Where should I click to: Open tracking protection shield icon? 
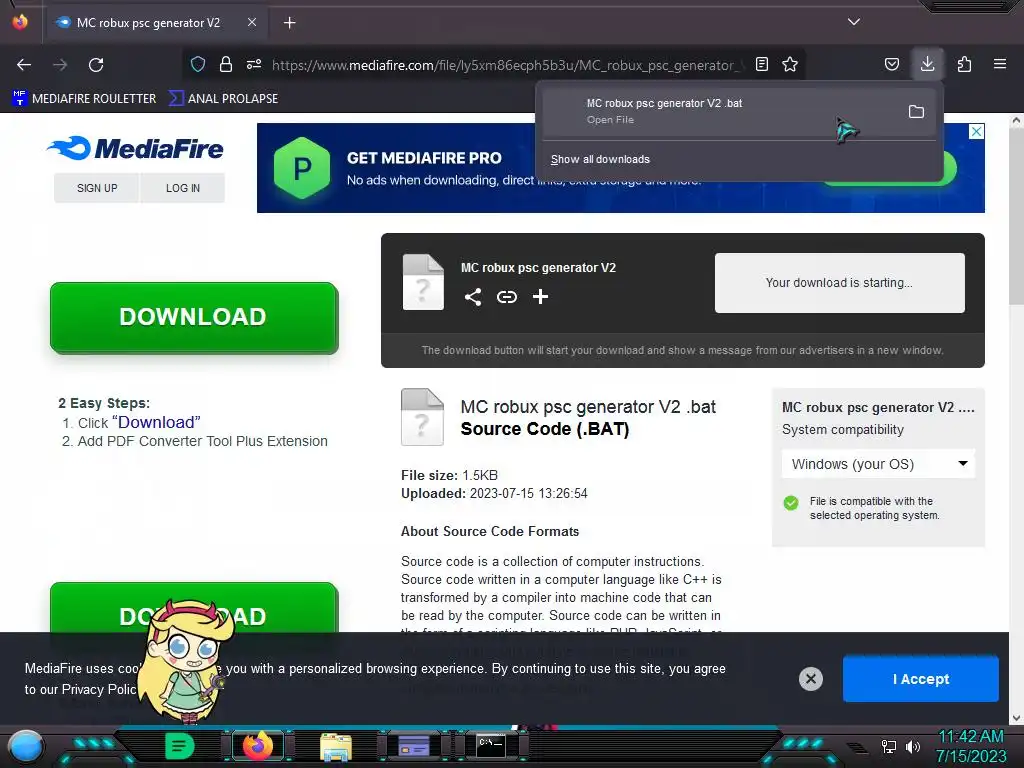(x=198, y=64)
